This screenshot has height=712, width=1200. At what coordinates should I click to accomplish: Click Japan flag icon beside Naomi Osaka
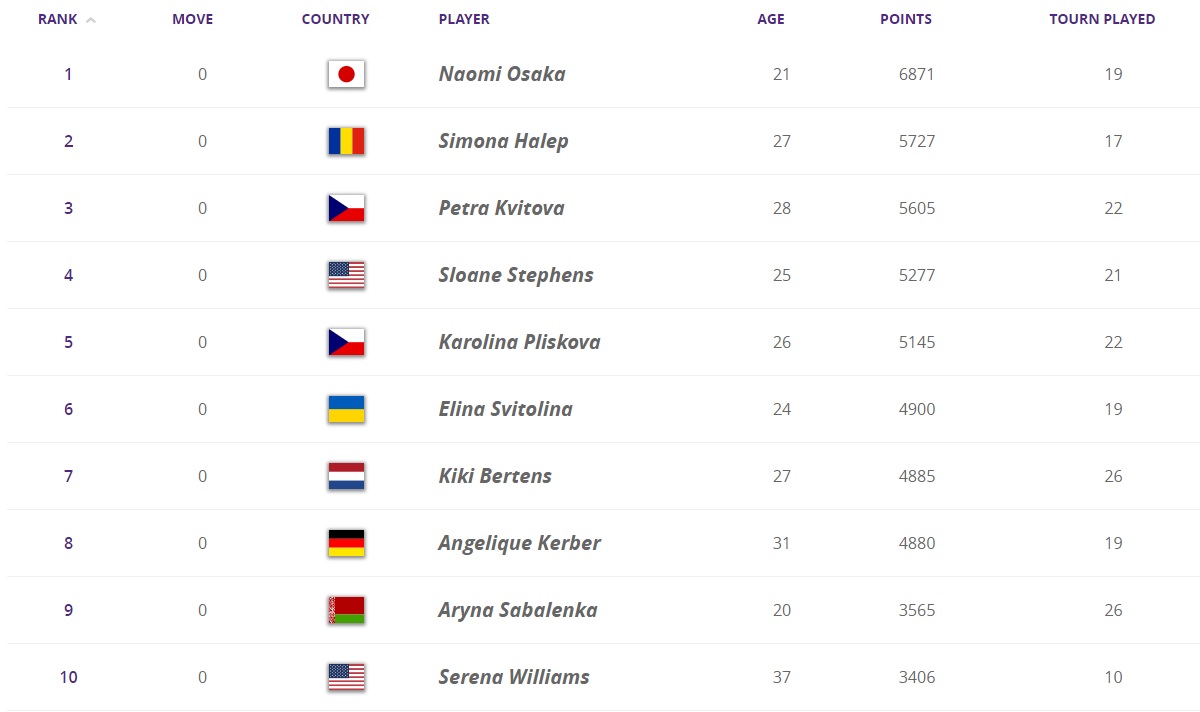click(346, 74)
